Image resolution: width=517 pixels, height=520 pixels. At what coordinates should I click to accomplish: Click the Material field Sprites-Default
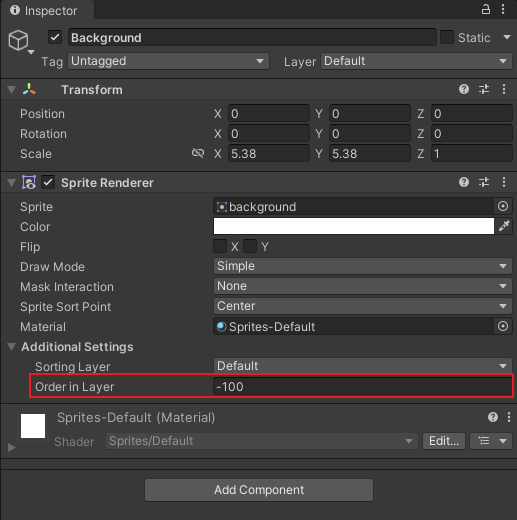click(x=354, y=326)
